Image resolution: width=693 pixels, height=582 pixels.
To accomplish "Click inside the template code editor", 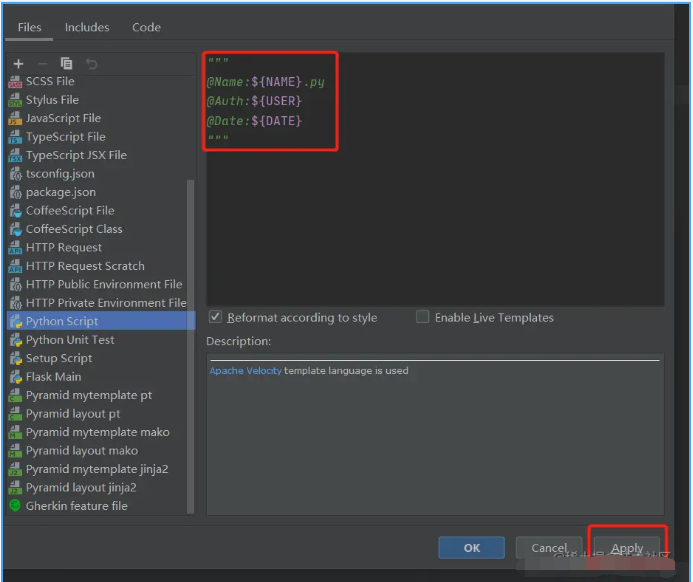I will tap(435, 179).
